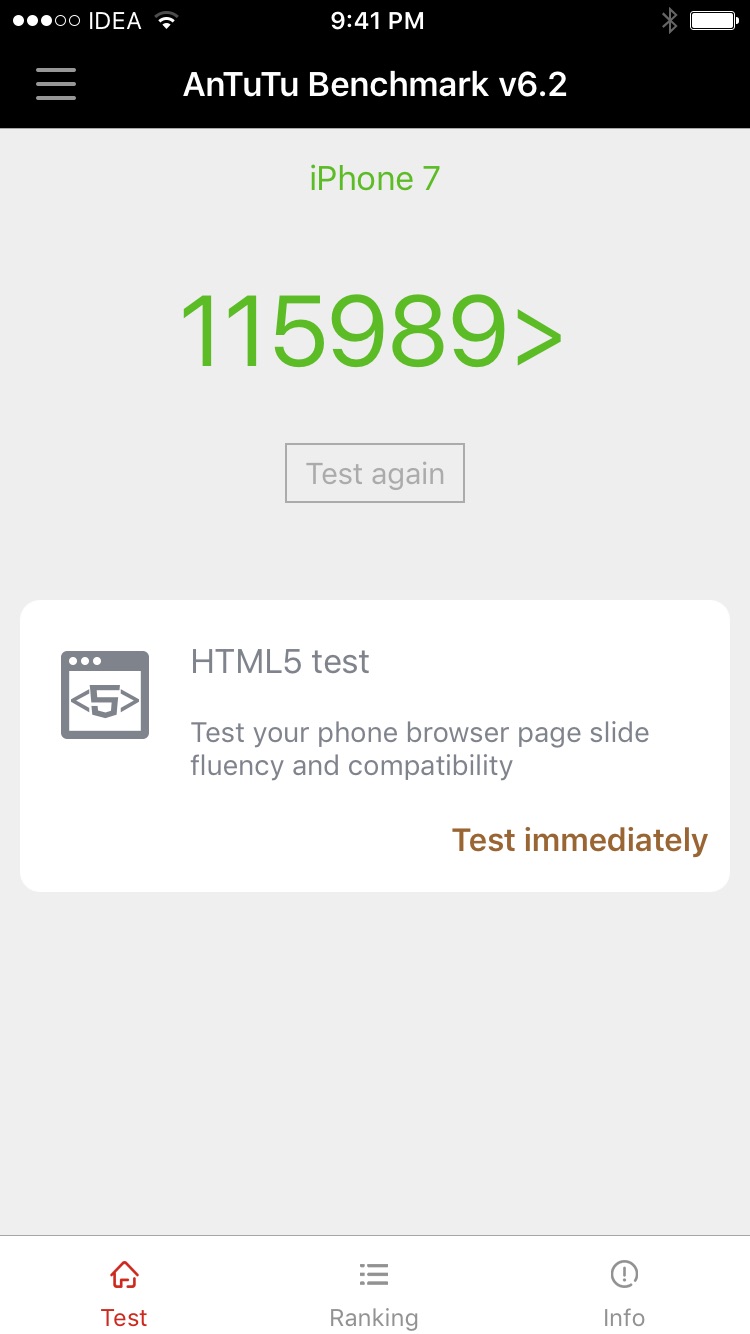Tap the cellular signal dots
Image resolution: width=750 pixels, height=1334 pixels.
point(45,20)
